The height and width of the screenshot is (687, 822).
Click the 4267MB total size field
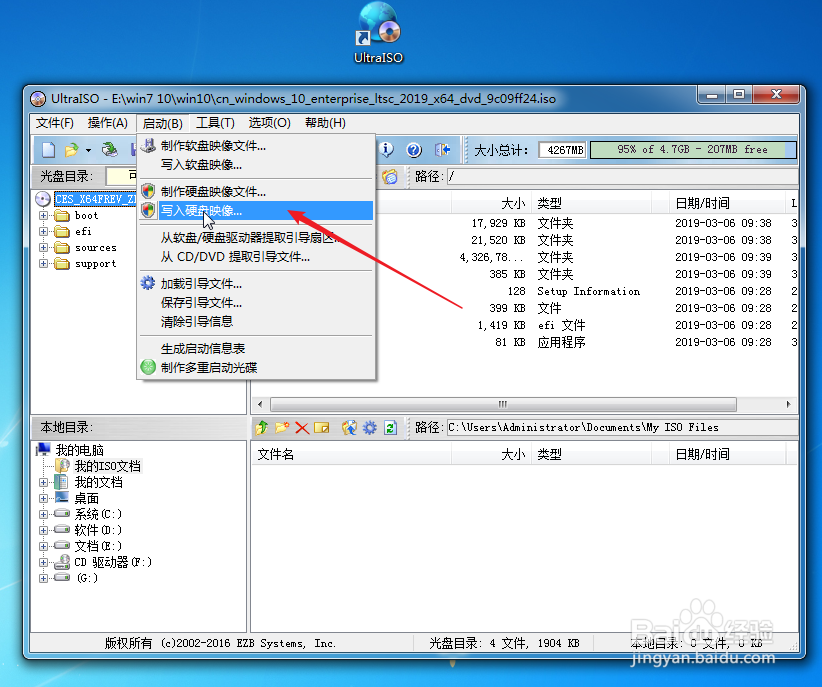click(x=564, y=150)
